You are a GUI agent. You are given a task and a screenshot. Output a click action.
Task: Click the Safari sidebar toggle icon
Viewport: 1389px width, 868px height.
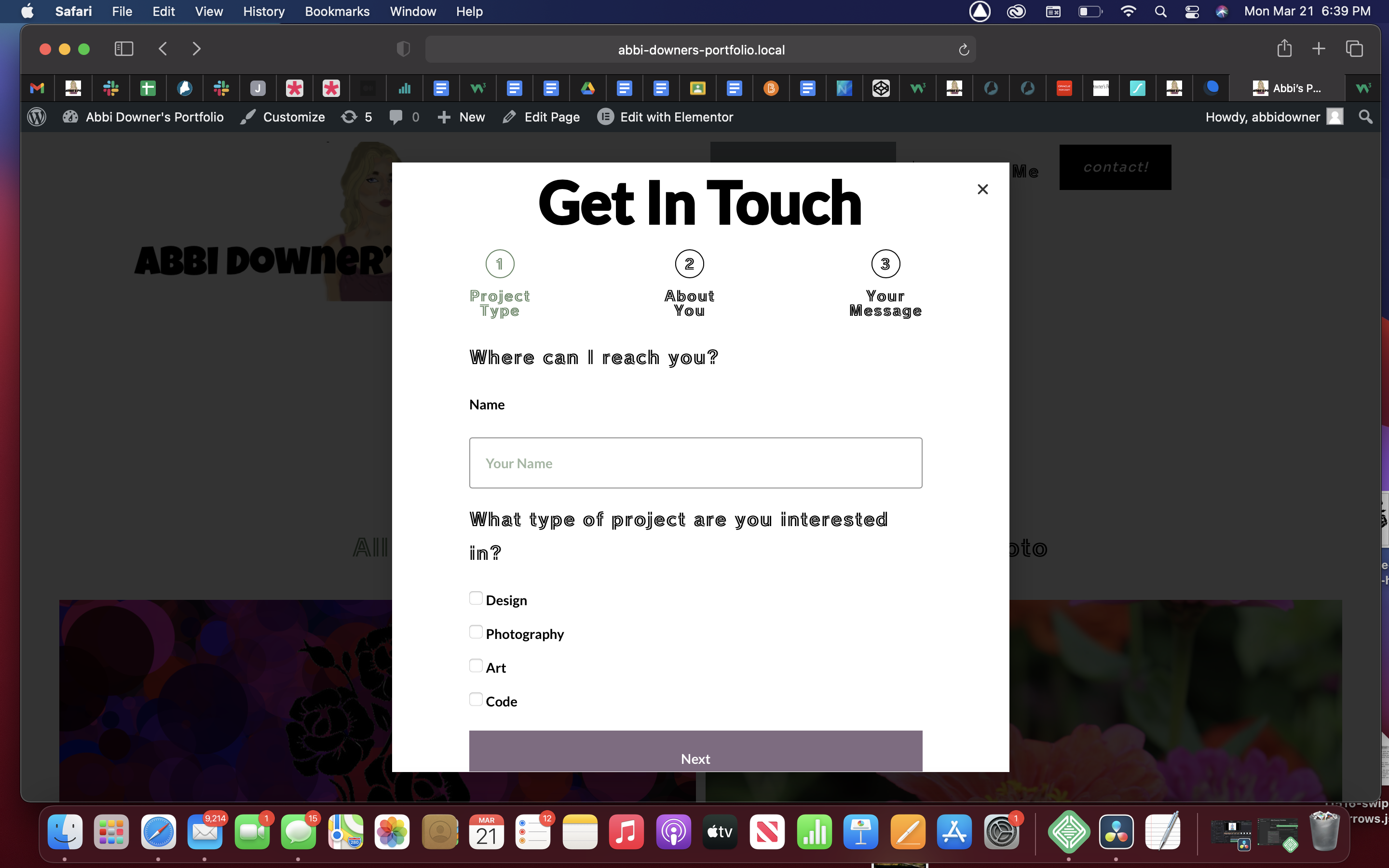[123, 49]
